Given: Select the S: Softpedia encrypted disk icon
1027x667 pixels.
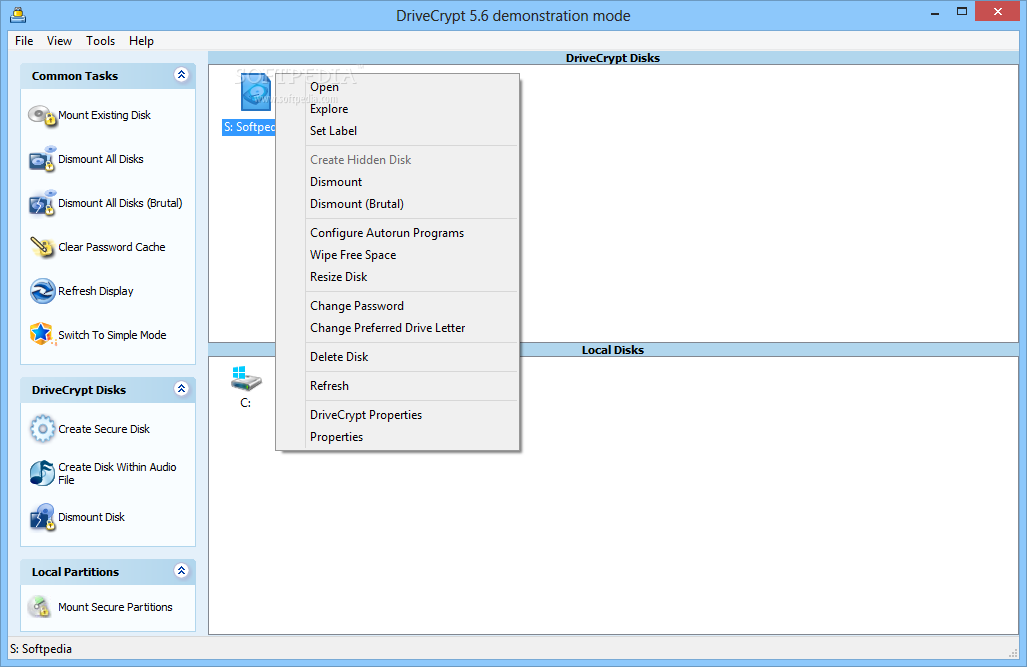Looking at the screenshot, I should [x=255, y=92].
